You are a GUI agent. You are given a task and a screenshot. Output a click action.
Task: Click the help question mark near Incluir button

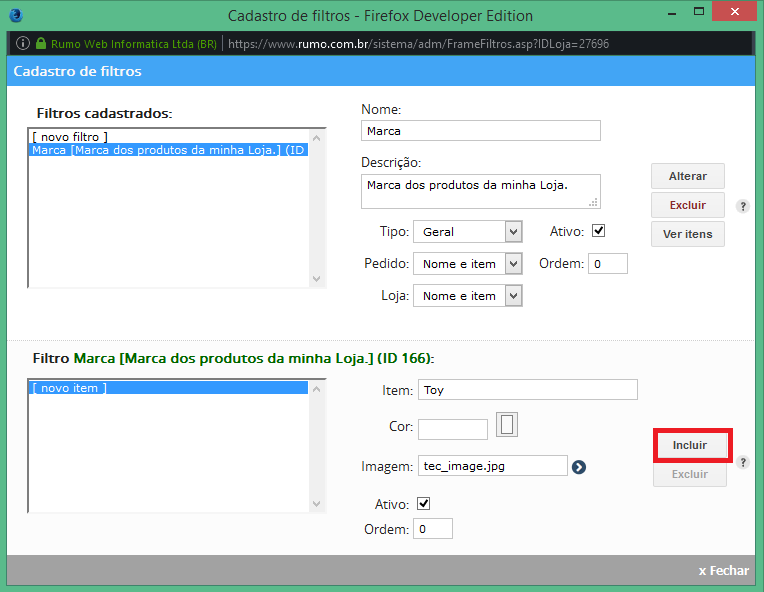coord(743,462)
